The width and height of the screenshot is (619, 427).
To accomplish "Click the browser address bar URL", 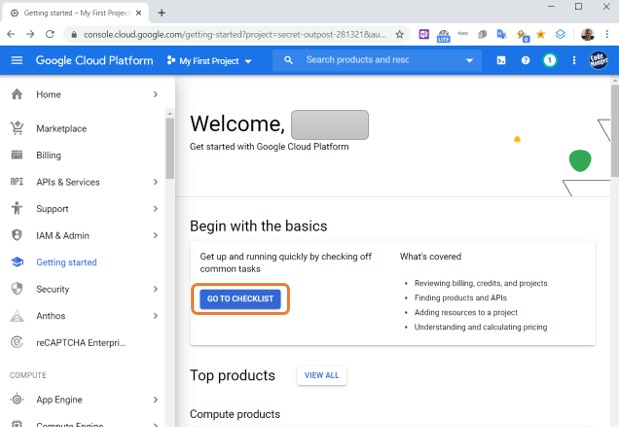I will [234, 34].
